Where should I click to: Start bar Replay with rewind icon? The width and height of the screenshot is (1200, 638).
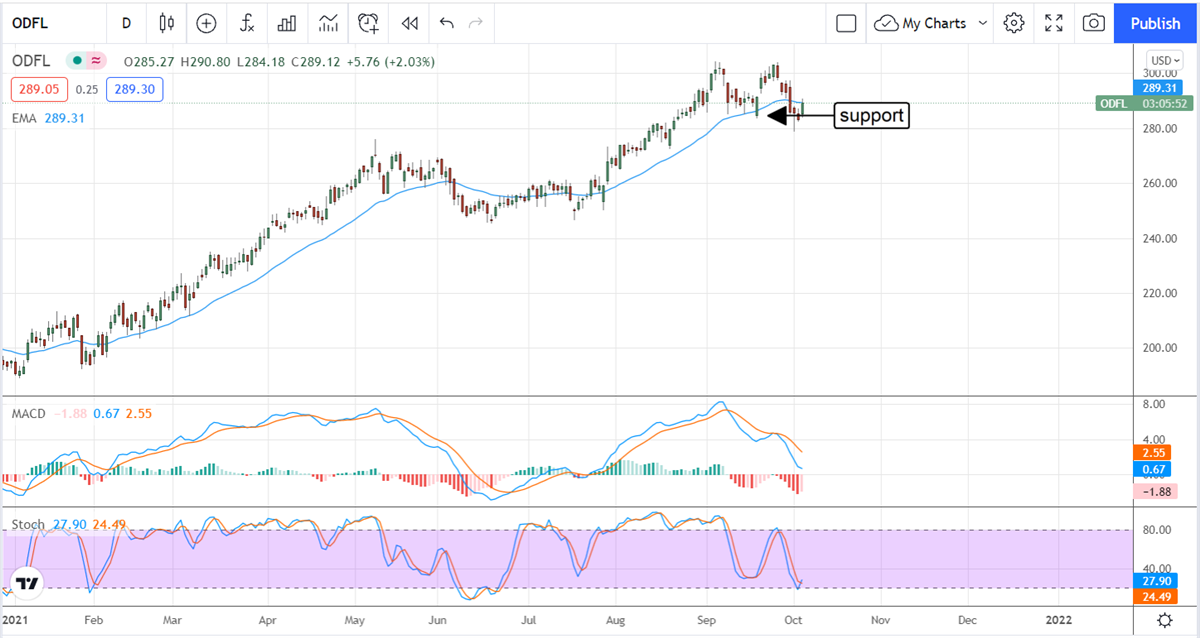point(408,22)
